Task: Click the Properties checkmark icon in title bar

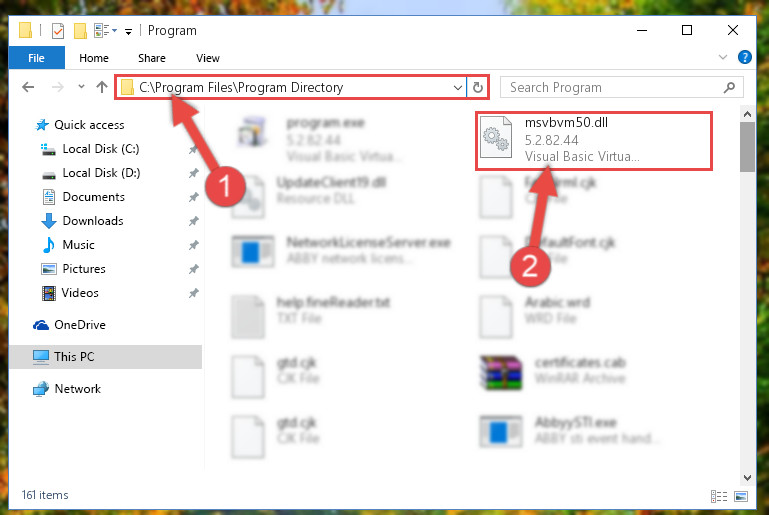Action: pos(58,30)
